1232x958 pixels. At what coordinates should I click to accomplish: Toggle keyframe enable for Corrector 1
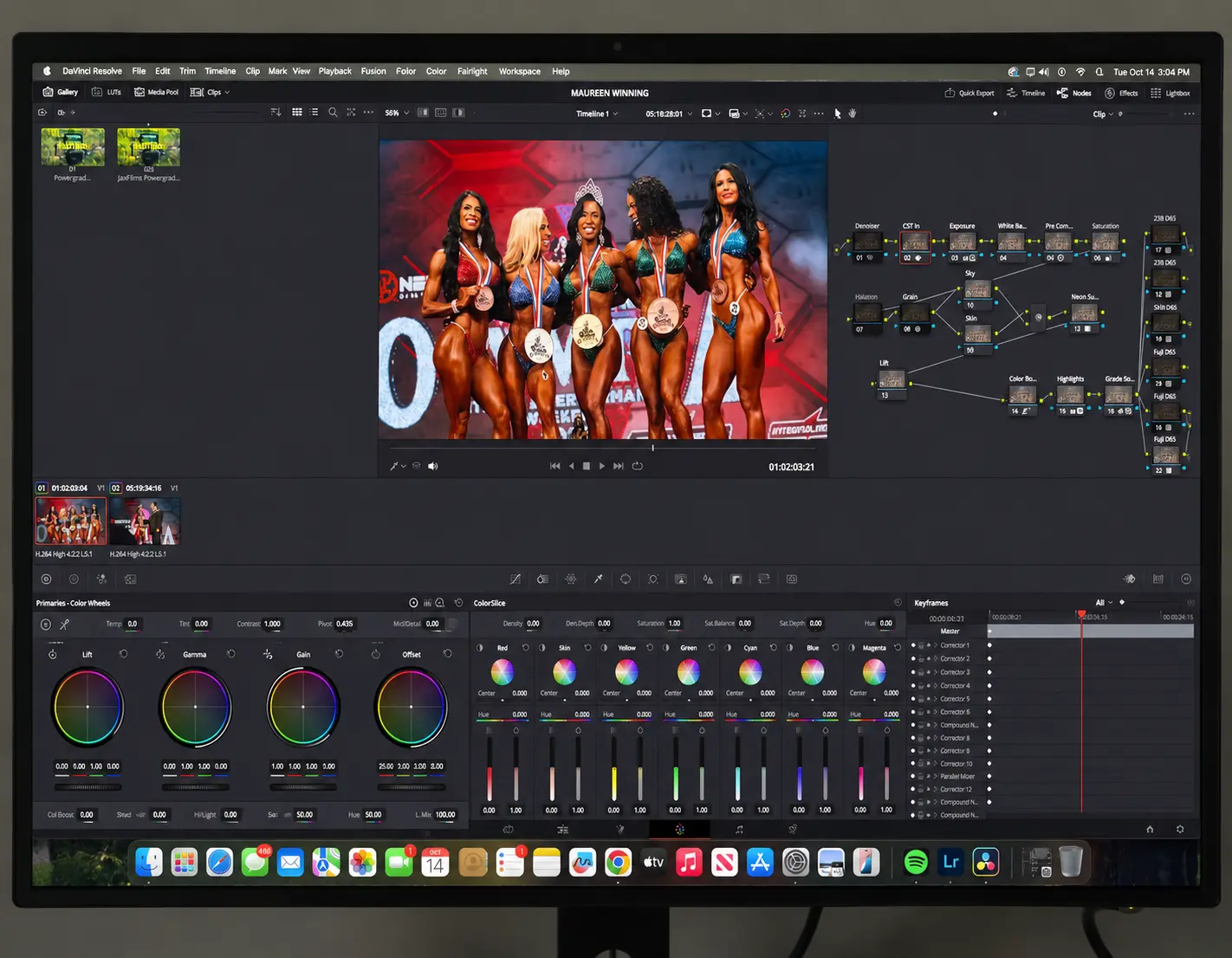[x=913, y=645]
